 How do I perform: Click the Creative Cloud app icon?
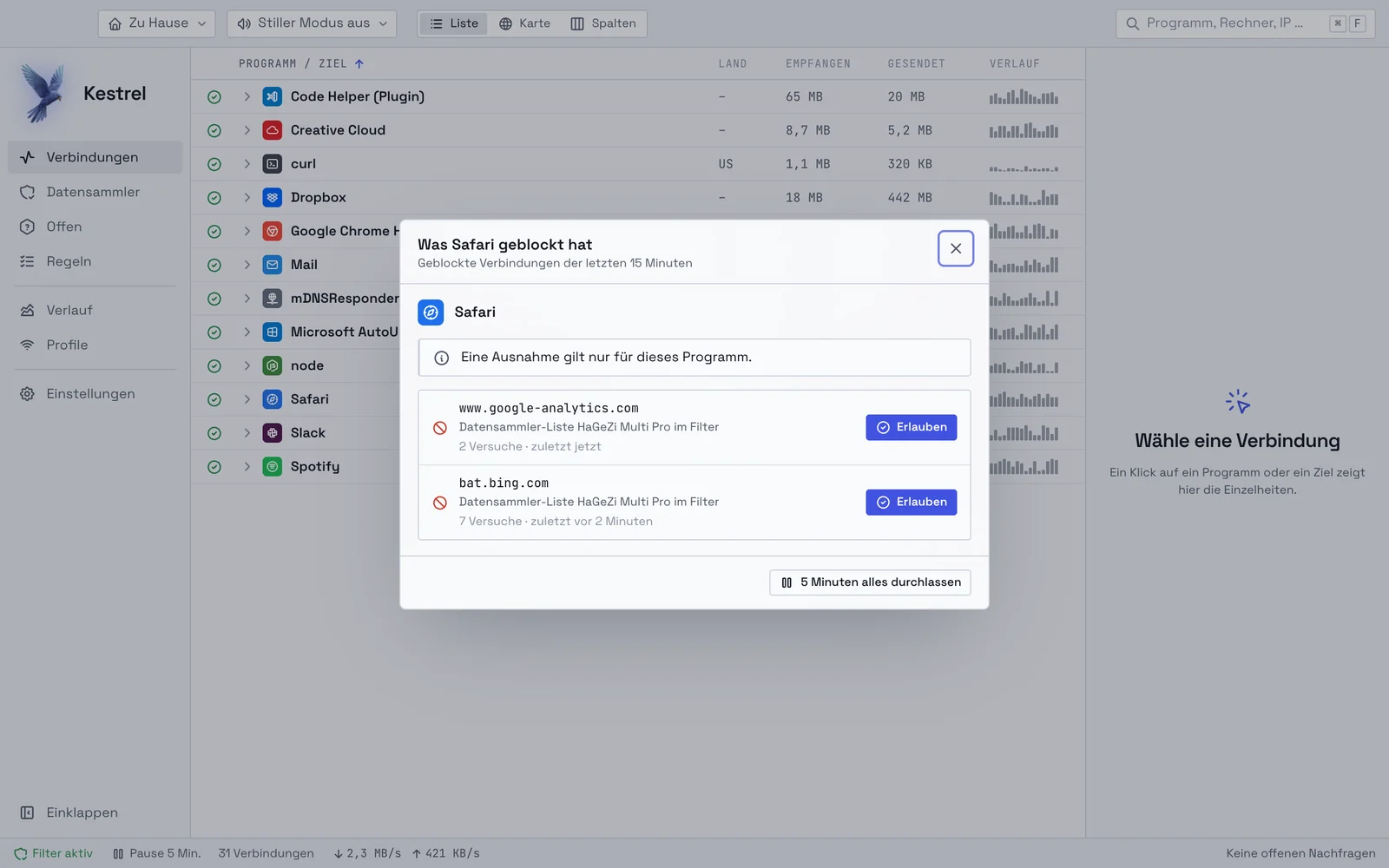coord(273,130)
